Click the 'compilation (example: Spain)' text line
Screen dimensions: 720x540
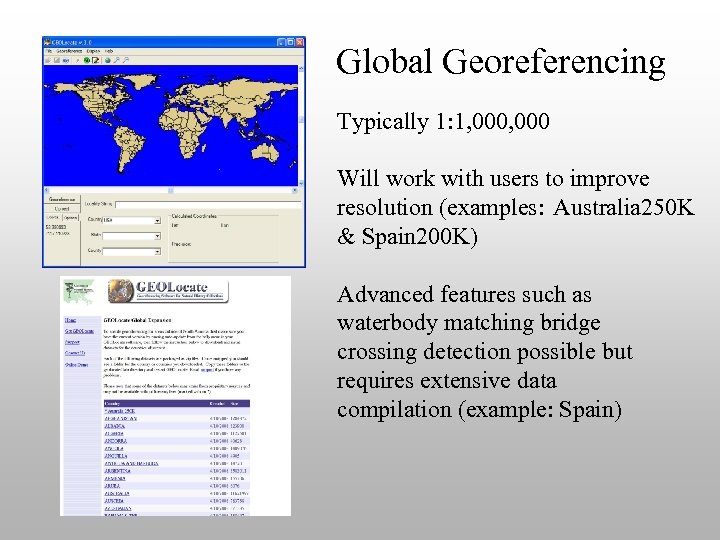coord(479,410)
